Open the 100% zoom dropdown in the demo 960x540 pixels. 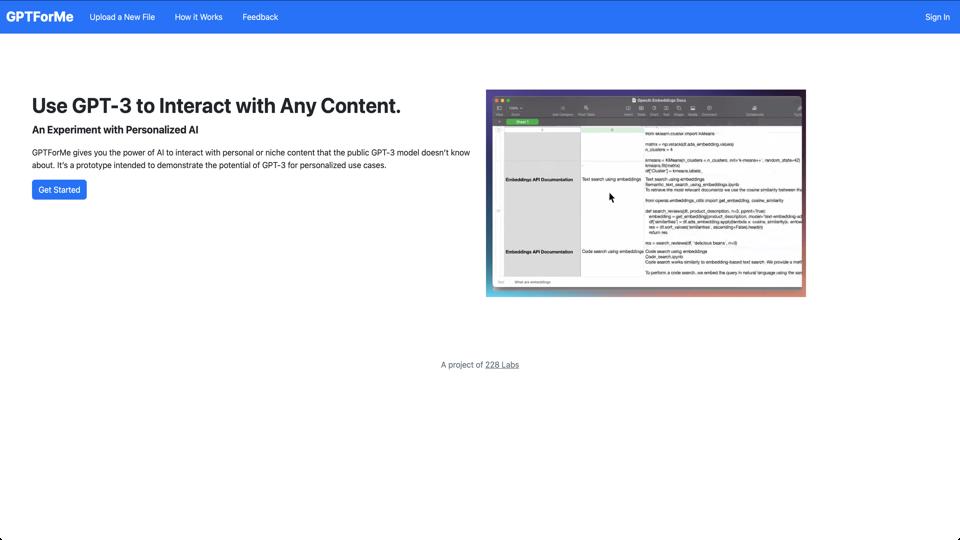pyautogui.click(x=516, y=109)
